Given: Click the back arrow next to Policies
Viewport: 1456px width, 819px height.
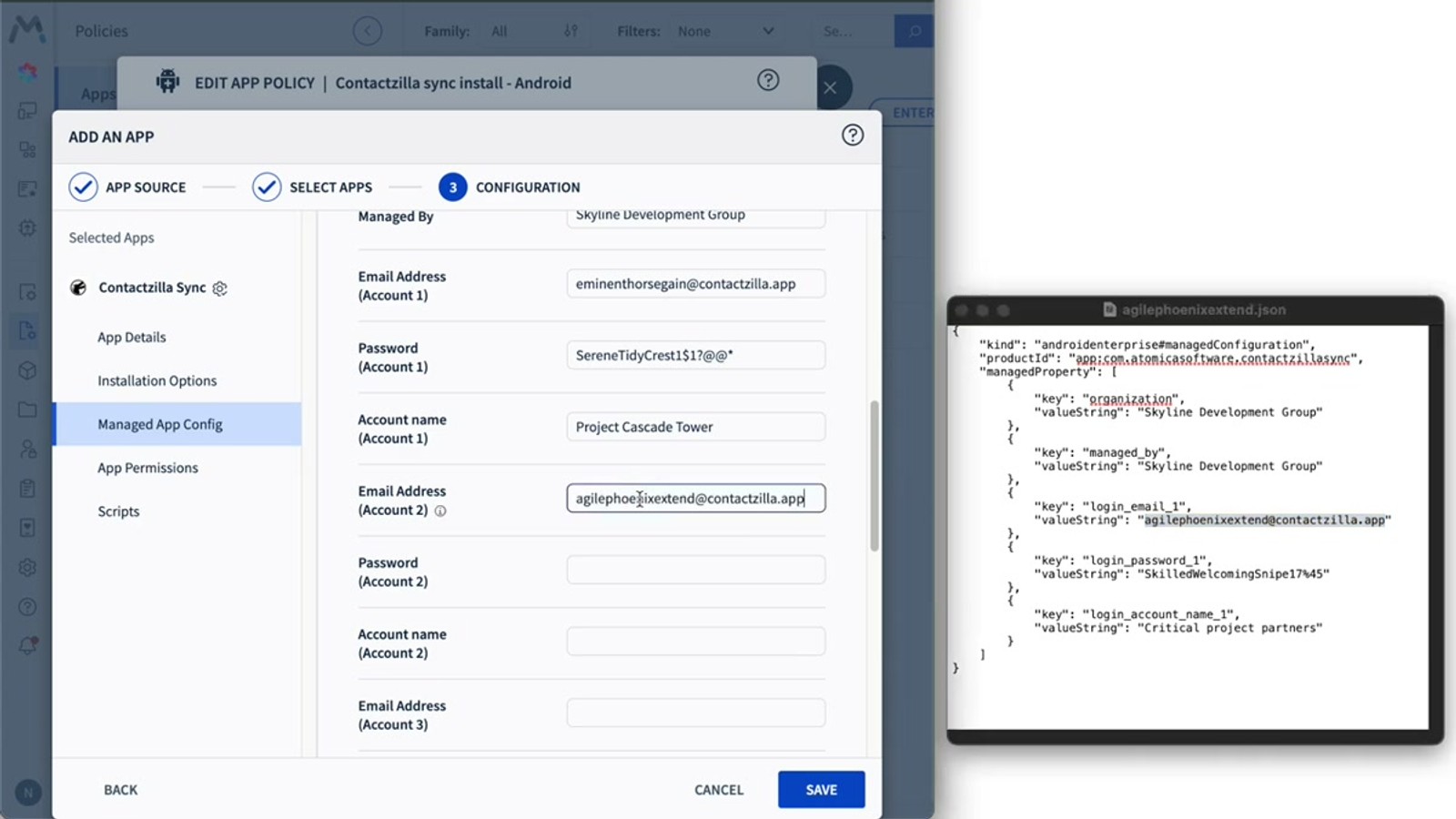Looking at the screenshot, I should 368,31.
